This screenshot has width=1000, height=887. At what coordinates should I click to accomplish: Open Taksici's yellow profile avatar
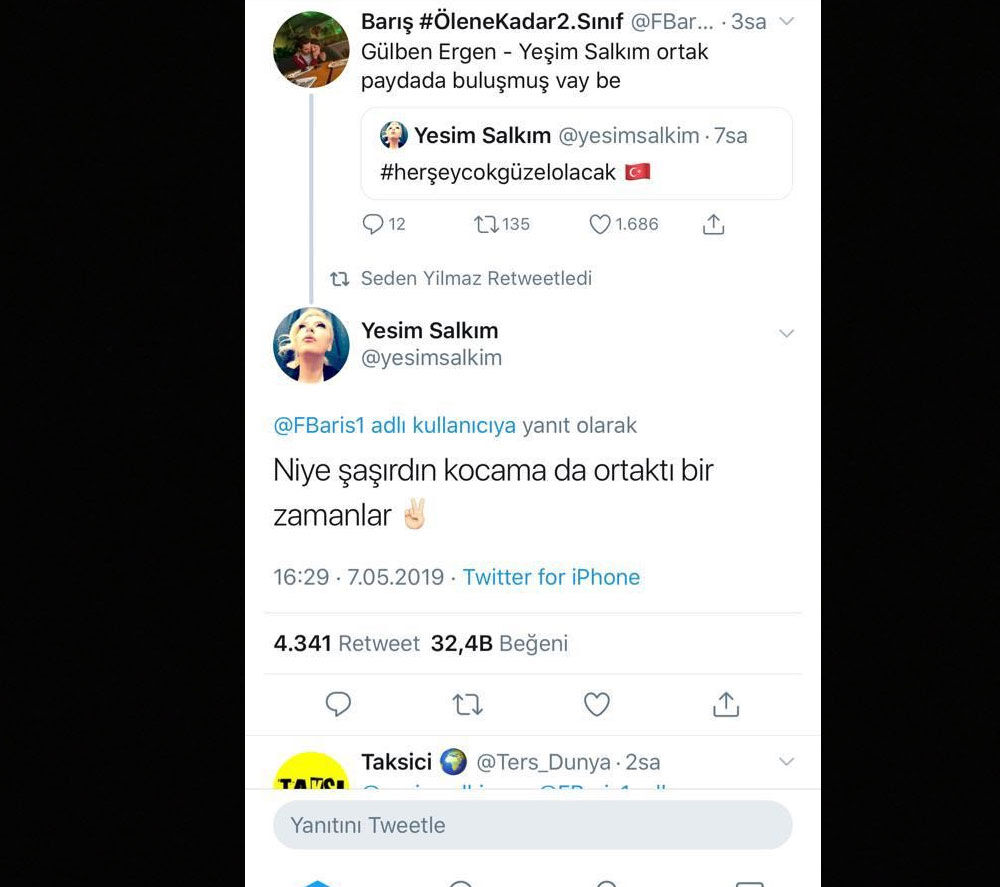(x=311, y=773)
